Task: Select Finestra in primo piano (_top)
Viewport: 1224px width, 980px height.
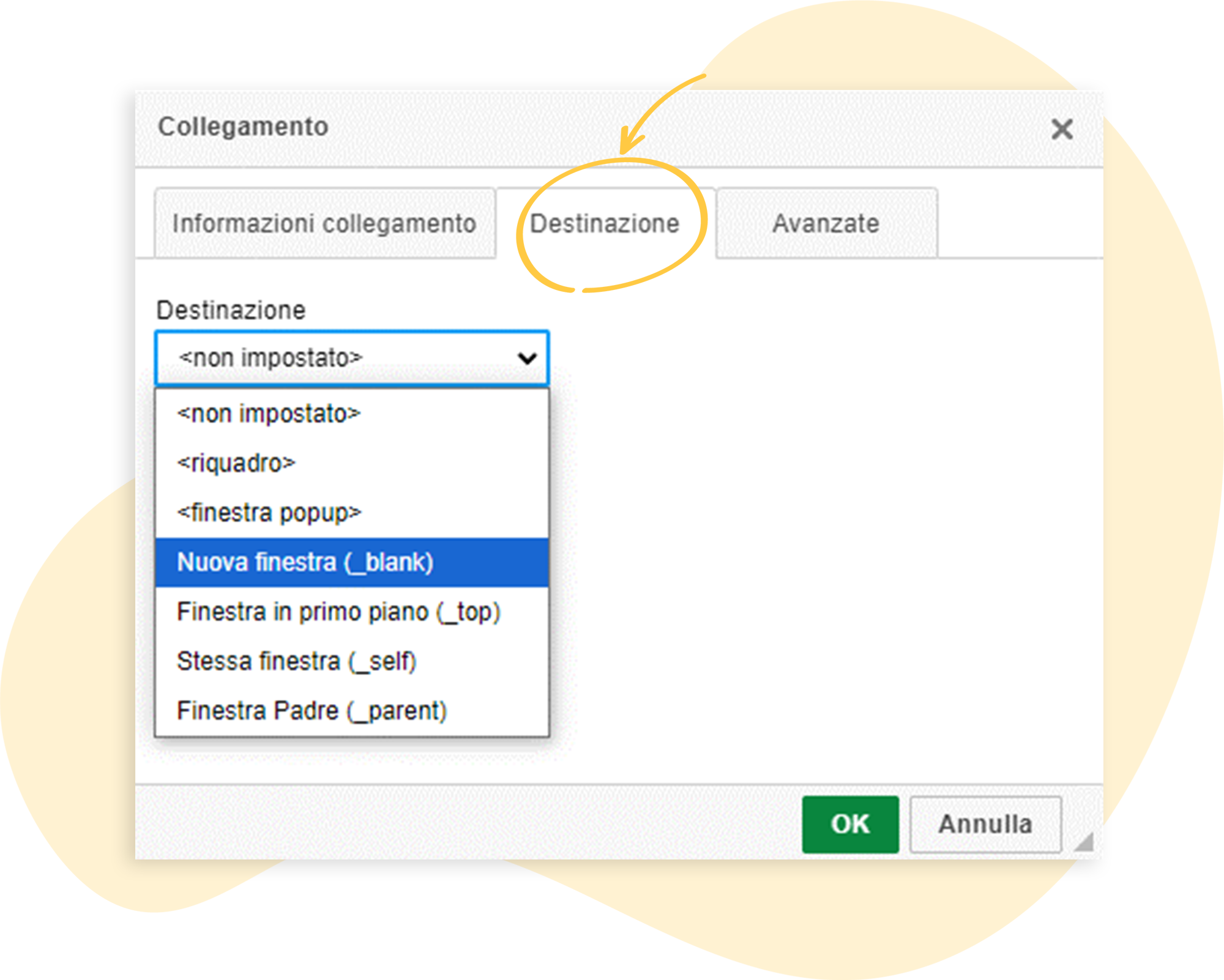Action: coord(338,612)
